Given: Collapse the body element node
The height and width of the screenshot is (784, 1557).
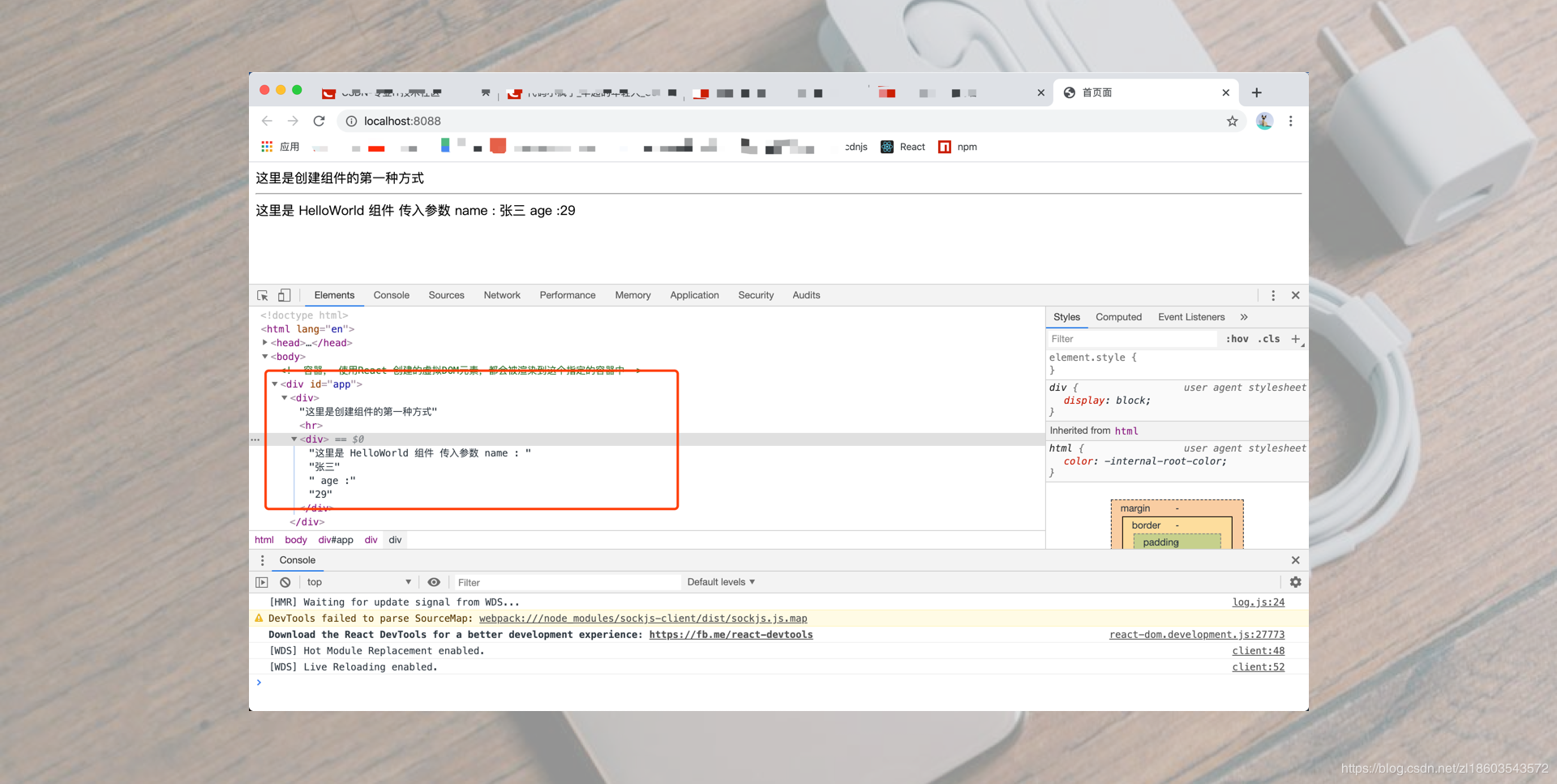Looking at the screenshot, I should (x=265, y=357).
